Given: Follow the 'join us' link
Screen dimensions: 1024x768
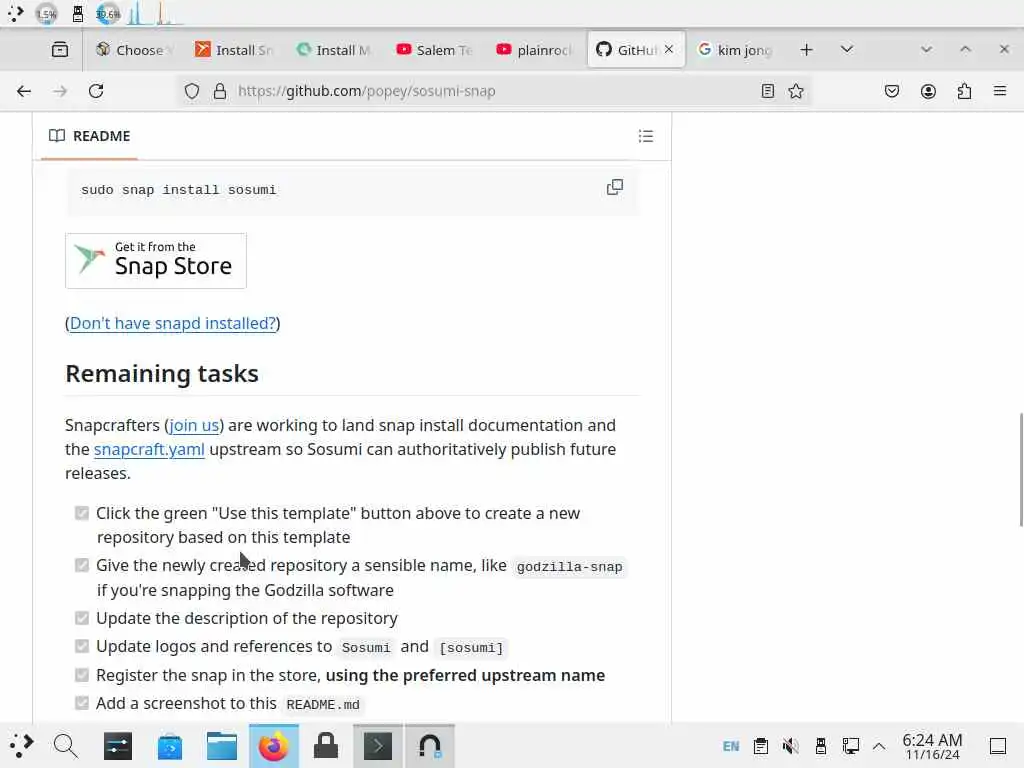Looking at the screenshot, I should pyautogui.click(x=194, y=425).
